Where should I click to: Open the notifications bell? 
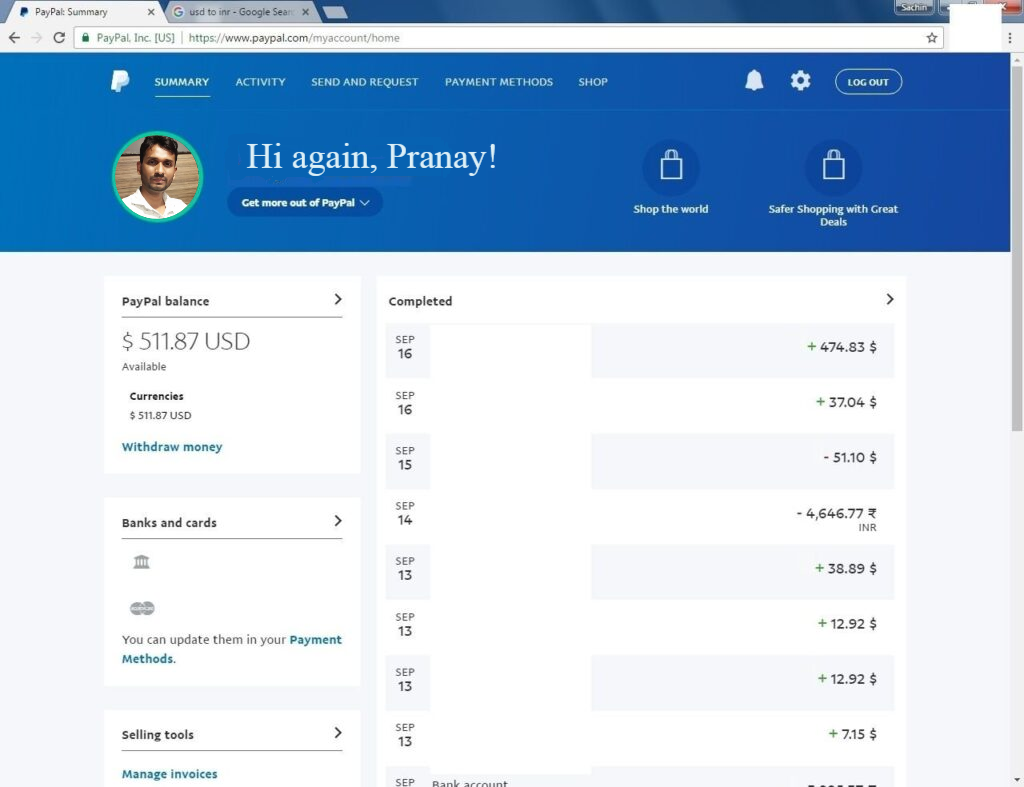(754, 82)
